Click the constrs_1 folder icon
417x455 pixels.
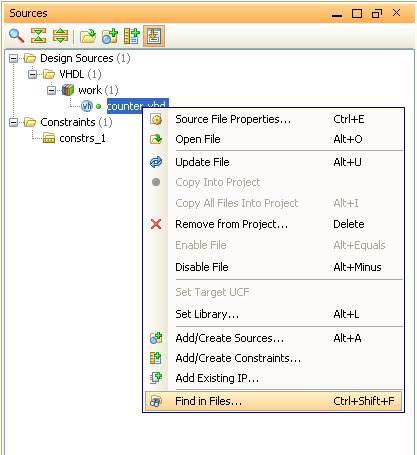coord(49,138)
